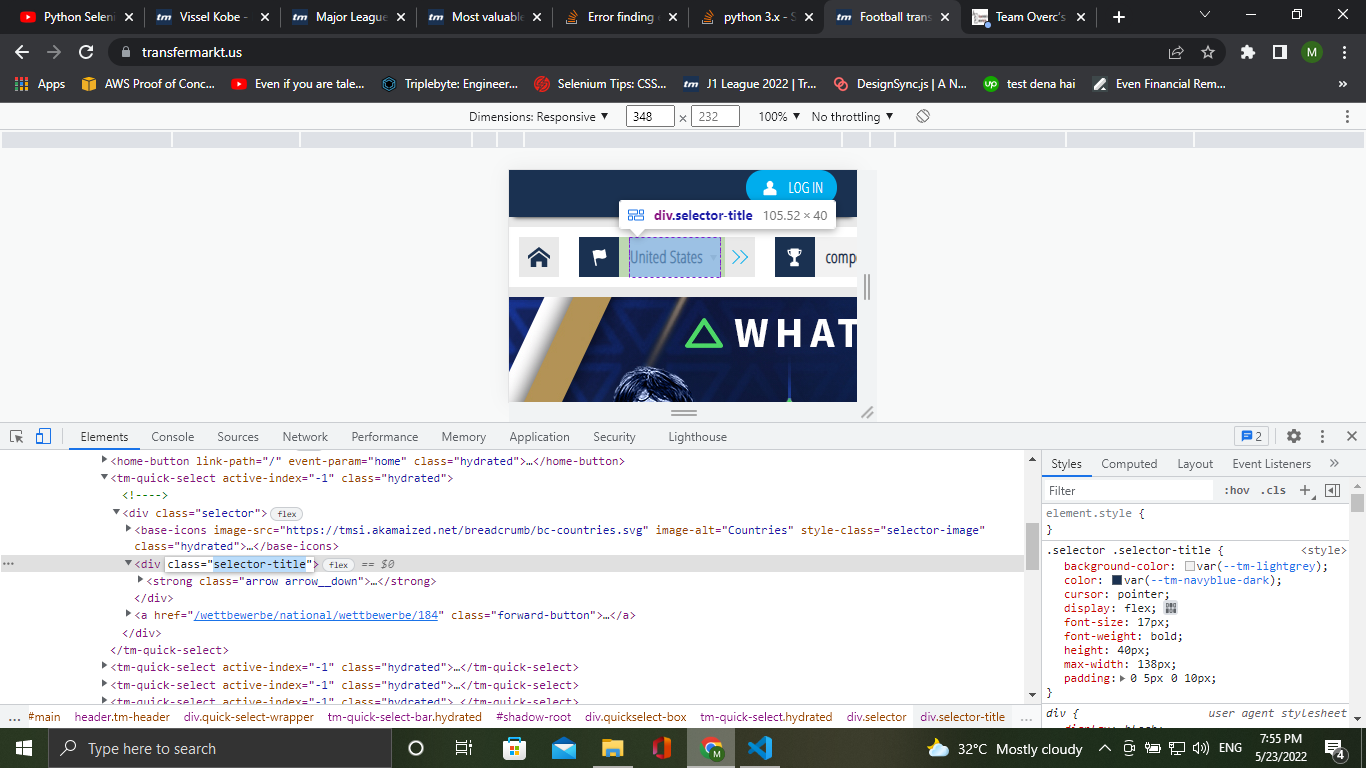Image resolution: width=1366 pixels, height=768 pixels.
Task: Expand the forward-button anchor node
Action: 128,614
